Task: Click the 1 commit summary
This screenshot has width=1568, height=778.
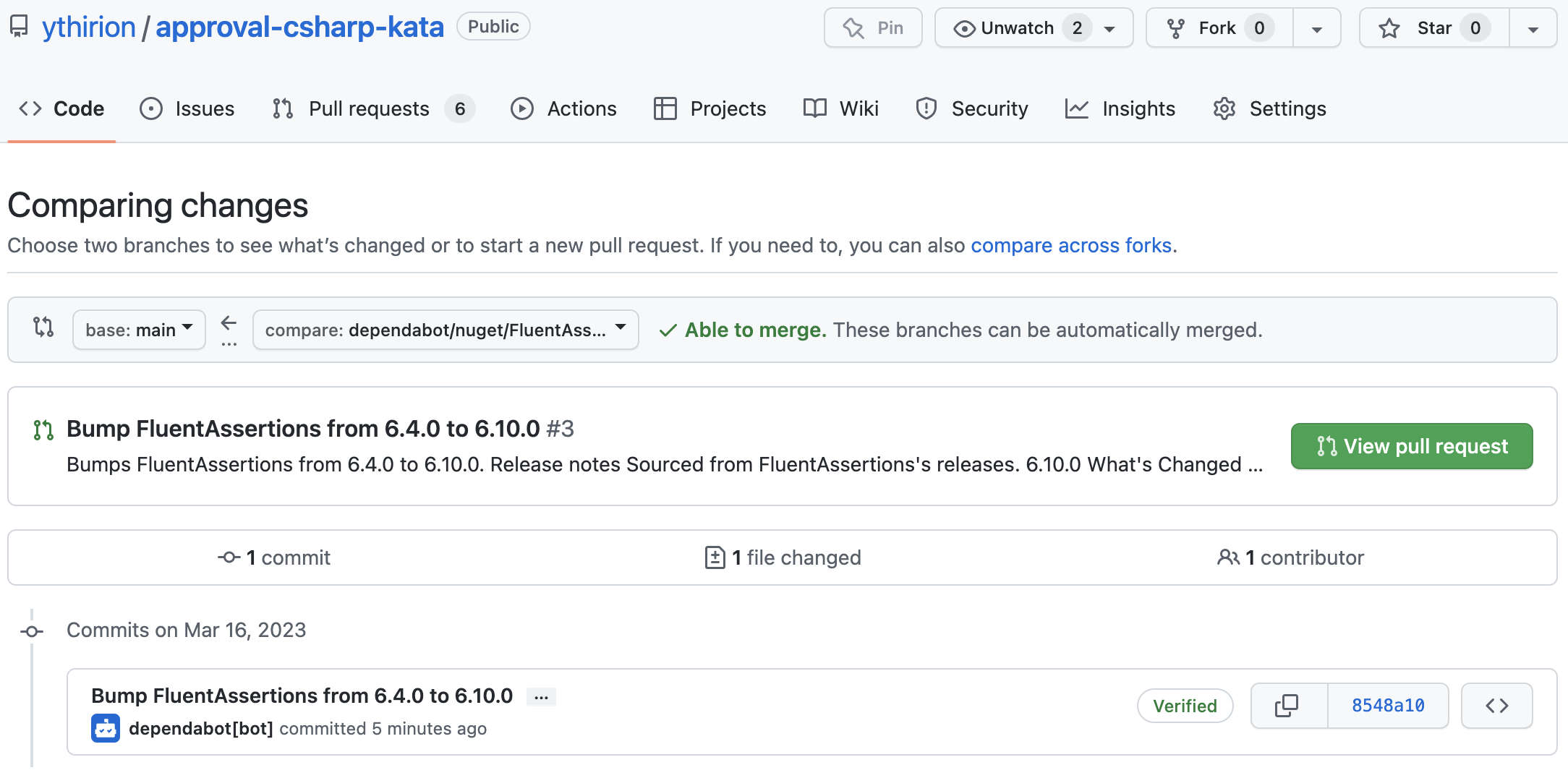Action: click(x=274, y=557)
